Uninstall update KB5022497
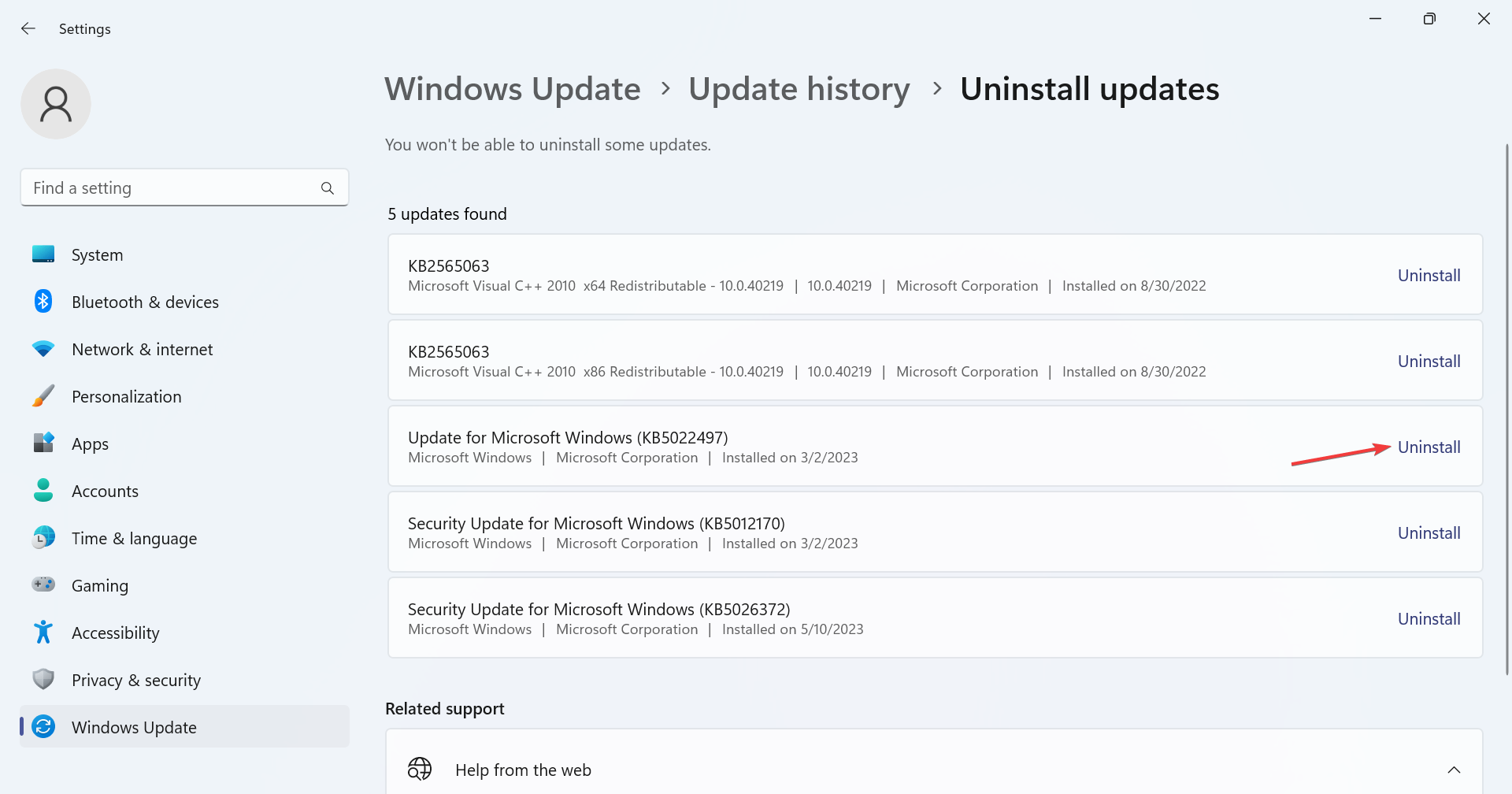Image resolution: width=1512 pixels, height=794 pixels. [x=1429, y=447]
